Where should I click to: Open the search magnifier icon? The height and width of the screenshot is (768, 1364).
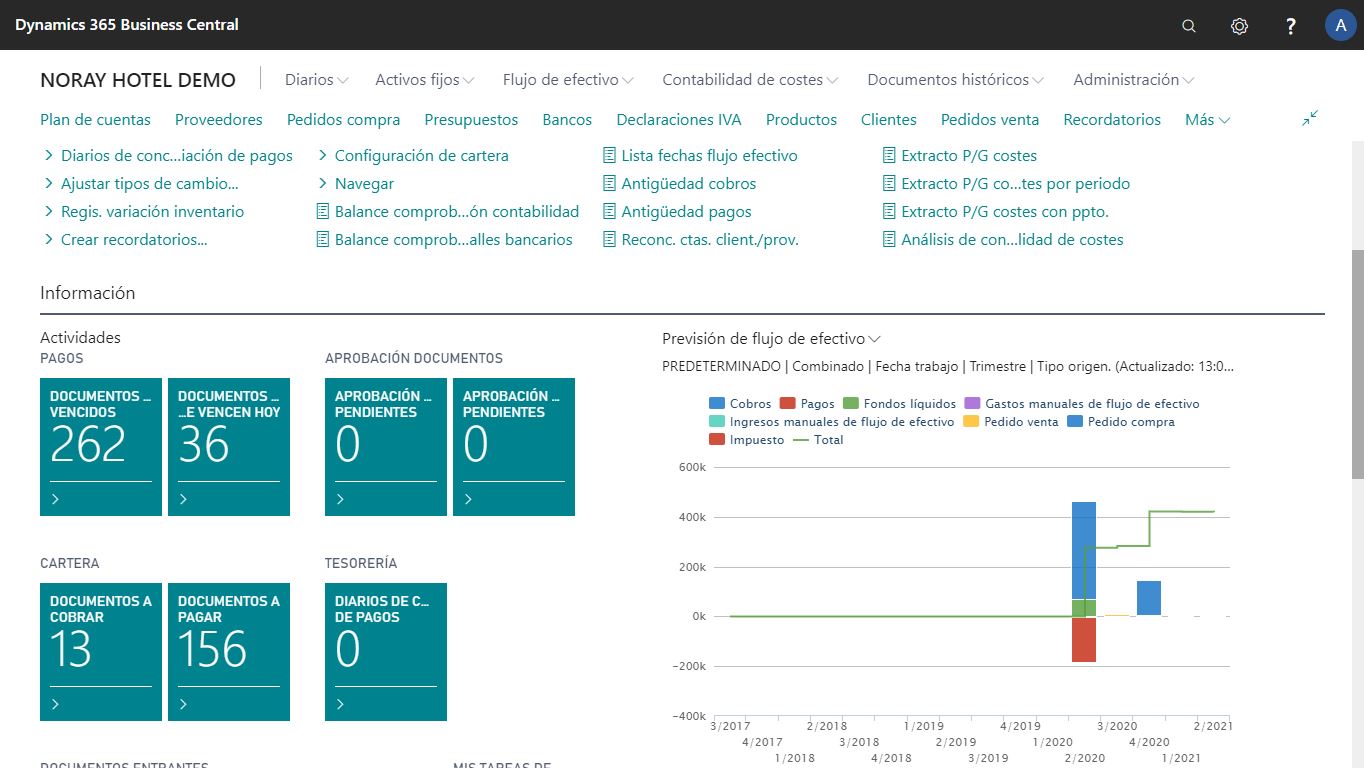tap(1189, 26)
